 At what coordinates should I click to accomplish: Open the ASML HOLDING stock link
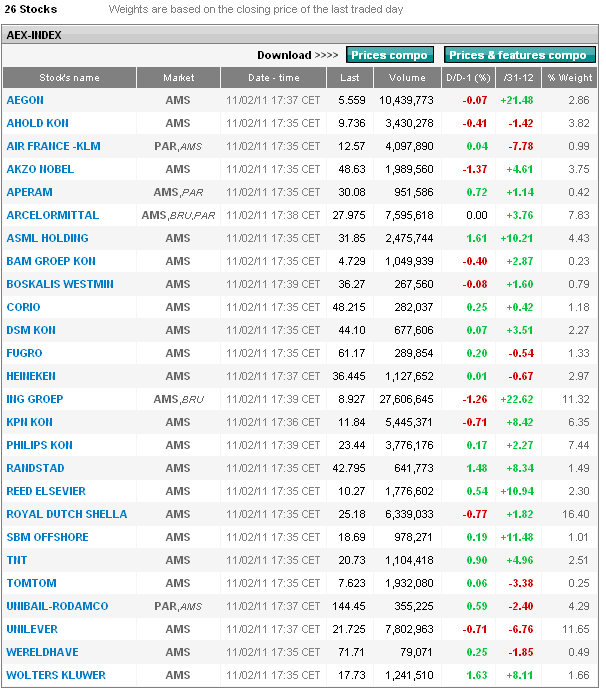tap(47, 239)
